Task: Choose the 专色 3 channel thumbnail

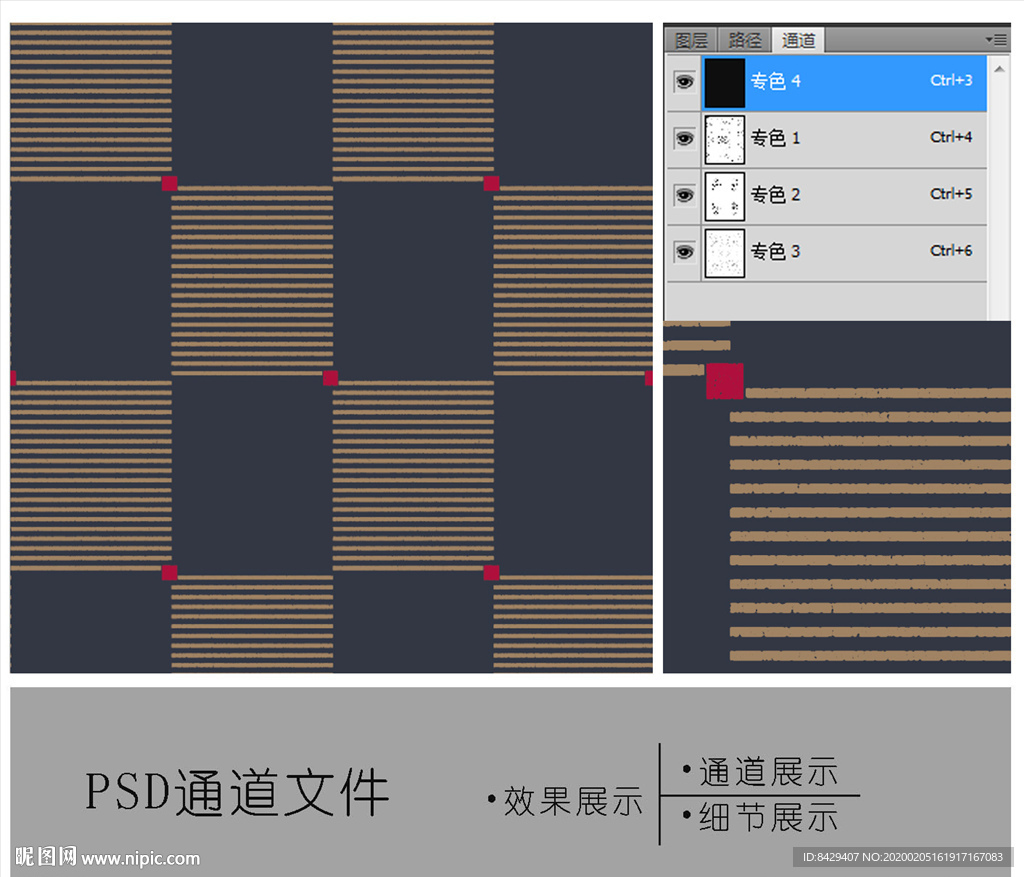Action: pyautogui.click(x=725, y=253)
